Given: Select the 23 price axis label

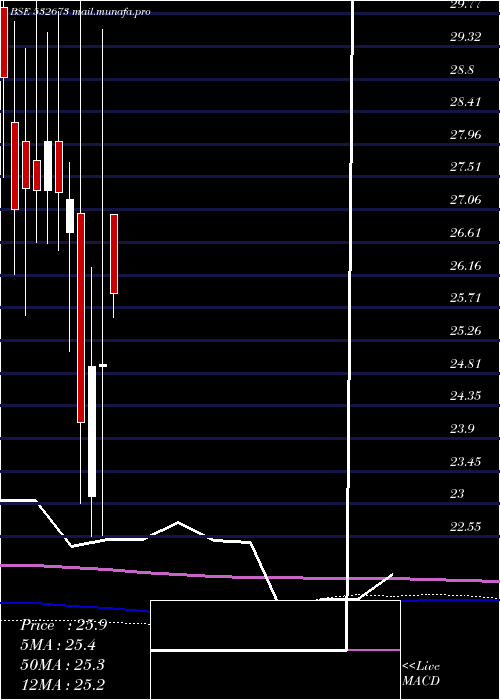Looking at the screenshot, I should (x=457, y=494).
